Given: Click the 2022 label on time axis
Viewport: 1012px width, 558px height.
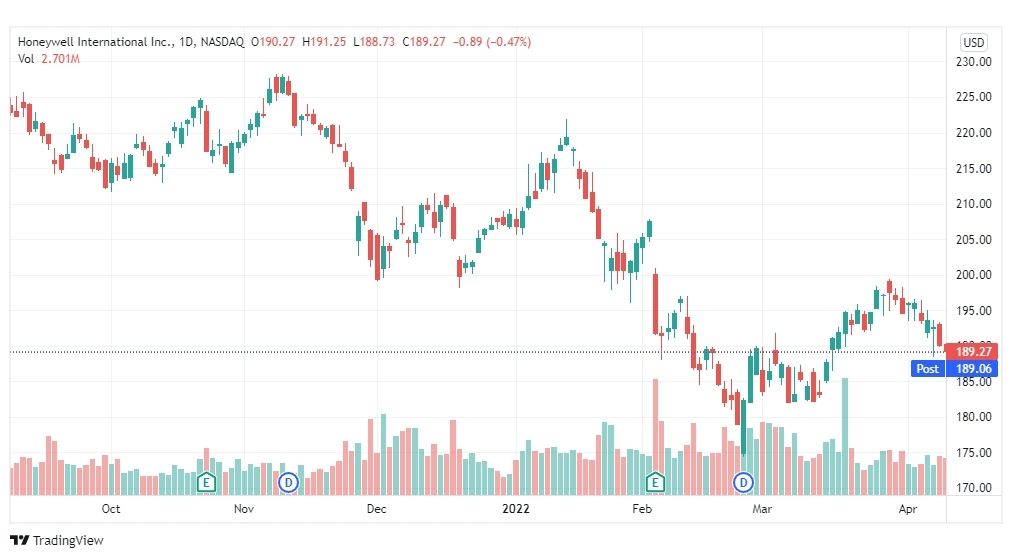Looking at the screenshot, I should pyautogui.click(x=516, y=509).
